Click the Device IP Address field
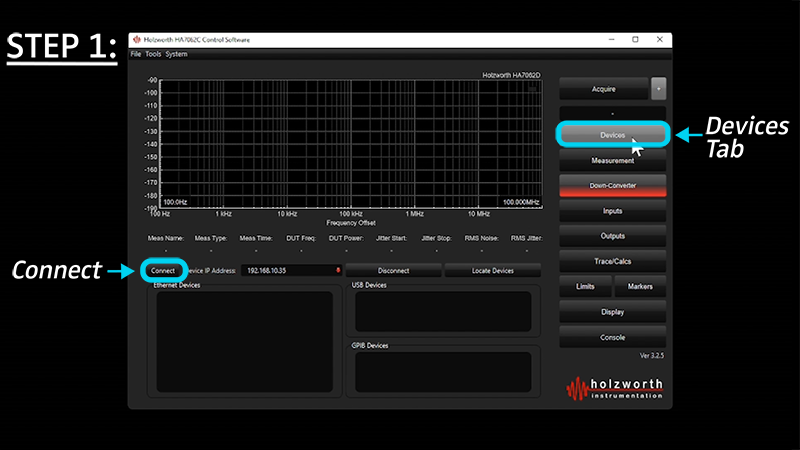The height and width of the screenshot is (450, 800). (x=291, y=270)
